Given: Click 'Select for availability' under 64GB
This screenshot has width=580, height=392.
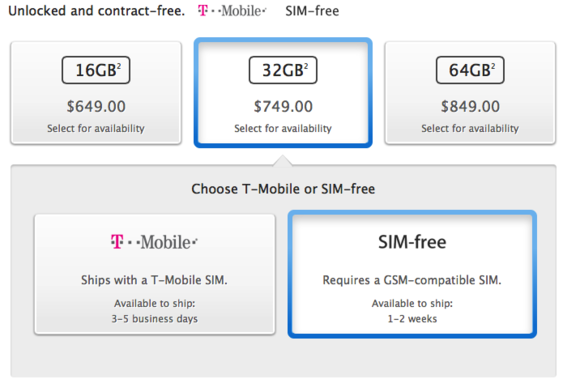Looking at the screenshot, I should point(470,128).
